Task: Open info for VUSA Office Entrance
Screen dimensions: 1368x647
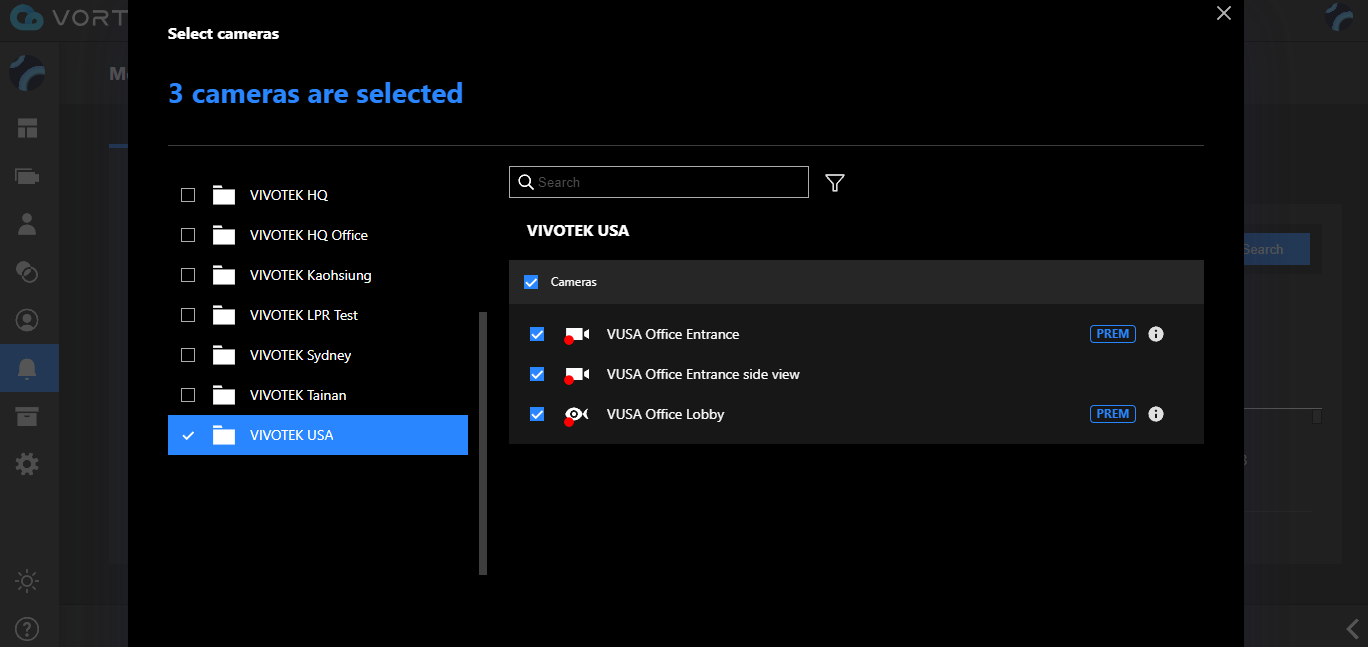Action: [x=1156, y=334]
